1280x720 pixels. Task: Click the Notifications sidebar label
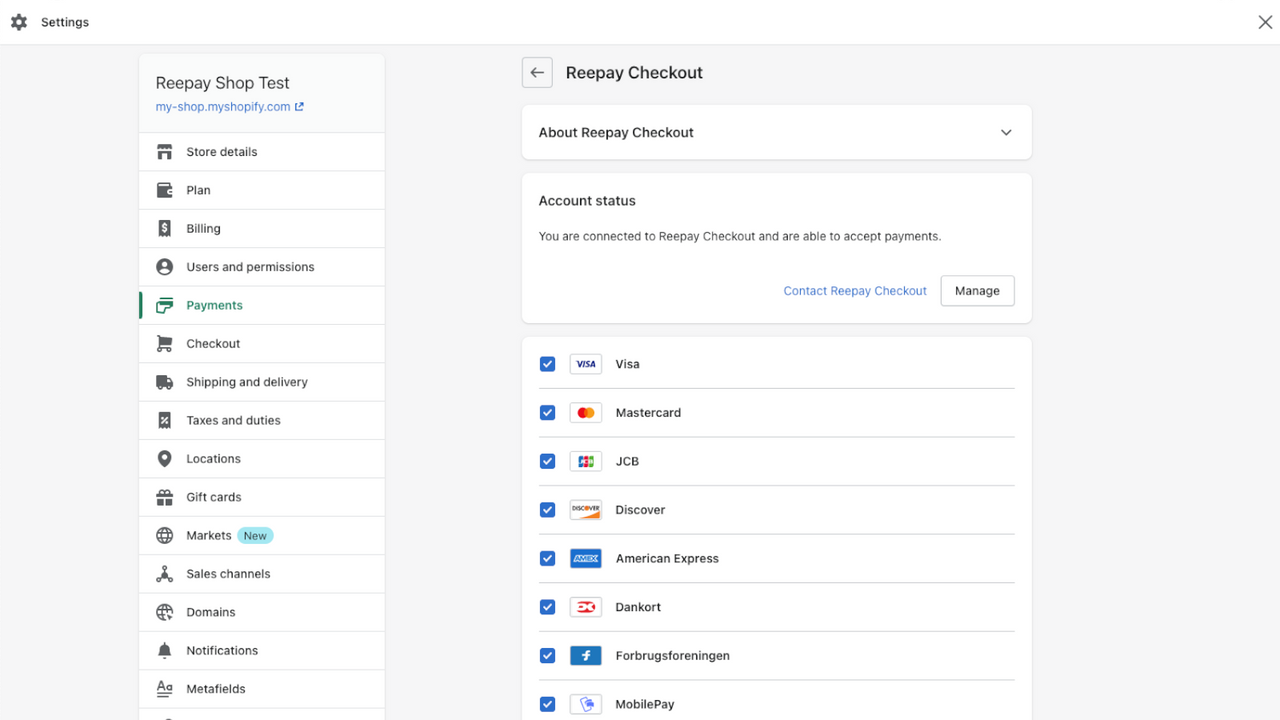(222, 651)
